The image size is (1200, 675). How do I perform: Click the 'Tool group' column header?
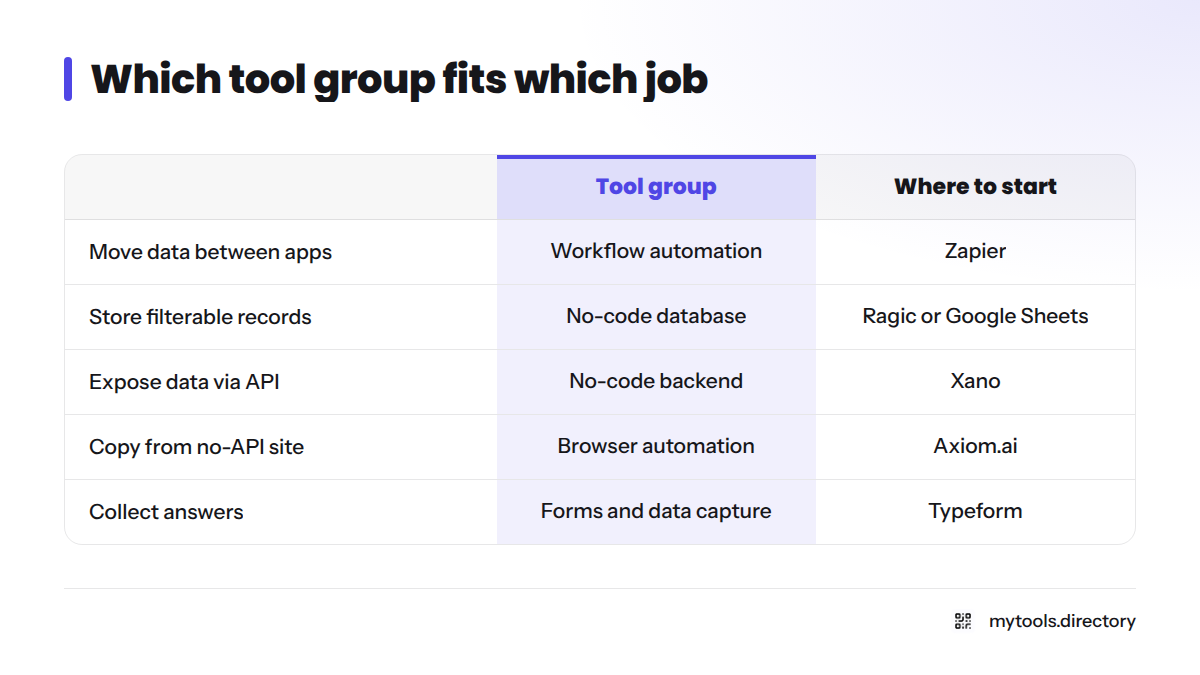coord(656,187)
